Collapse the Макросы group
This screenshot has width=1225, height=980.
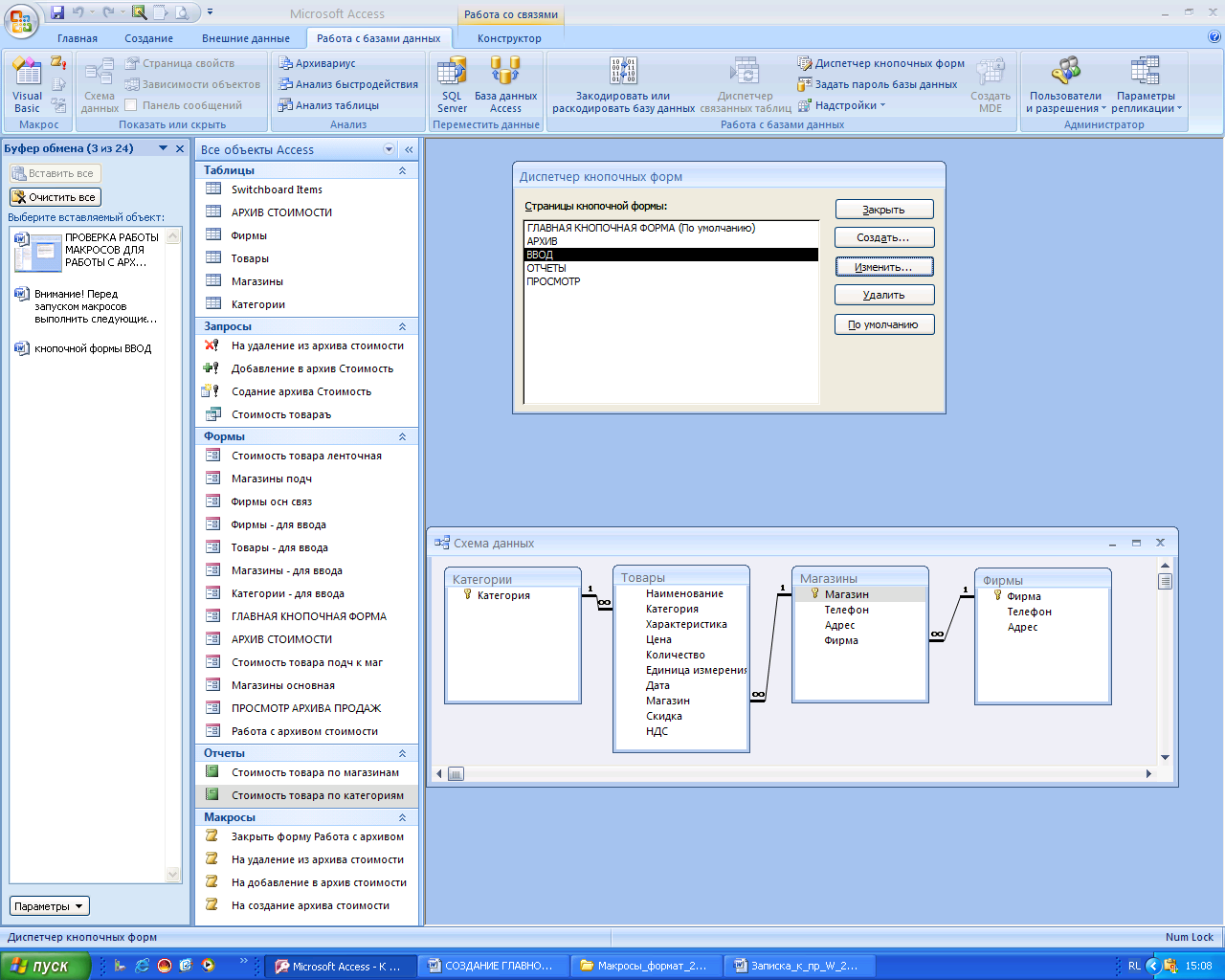(402, 817)
